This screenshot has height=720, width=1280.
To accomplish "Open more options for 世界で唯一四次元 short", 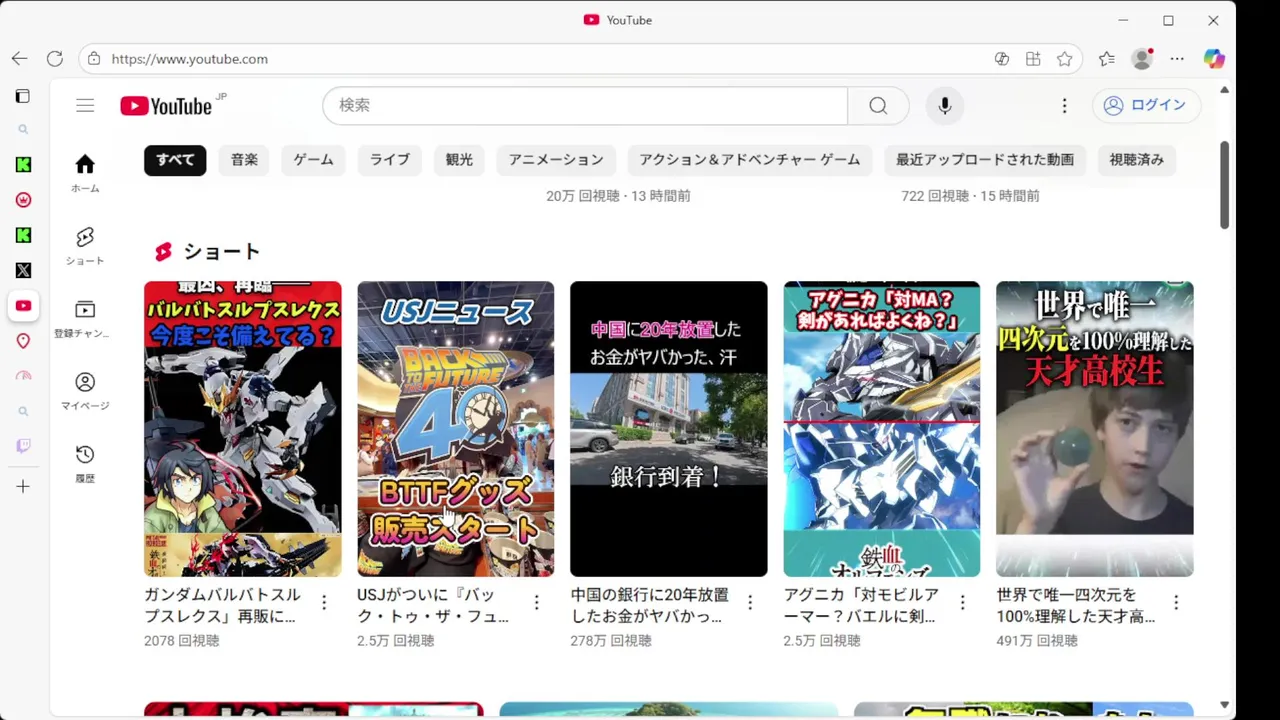I will [1176, 602].
